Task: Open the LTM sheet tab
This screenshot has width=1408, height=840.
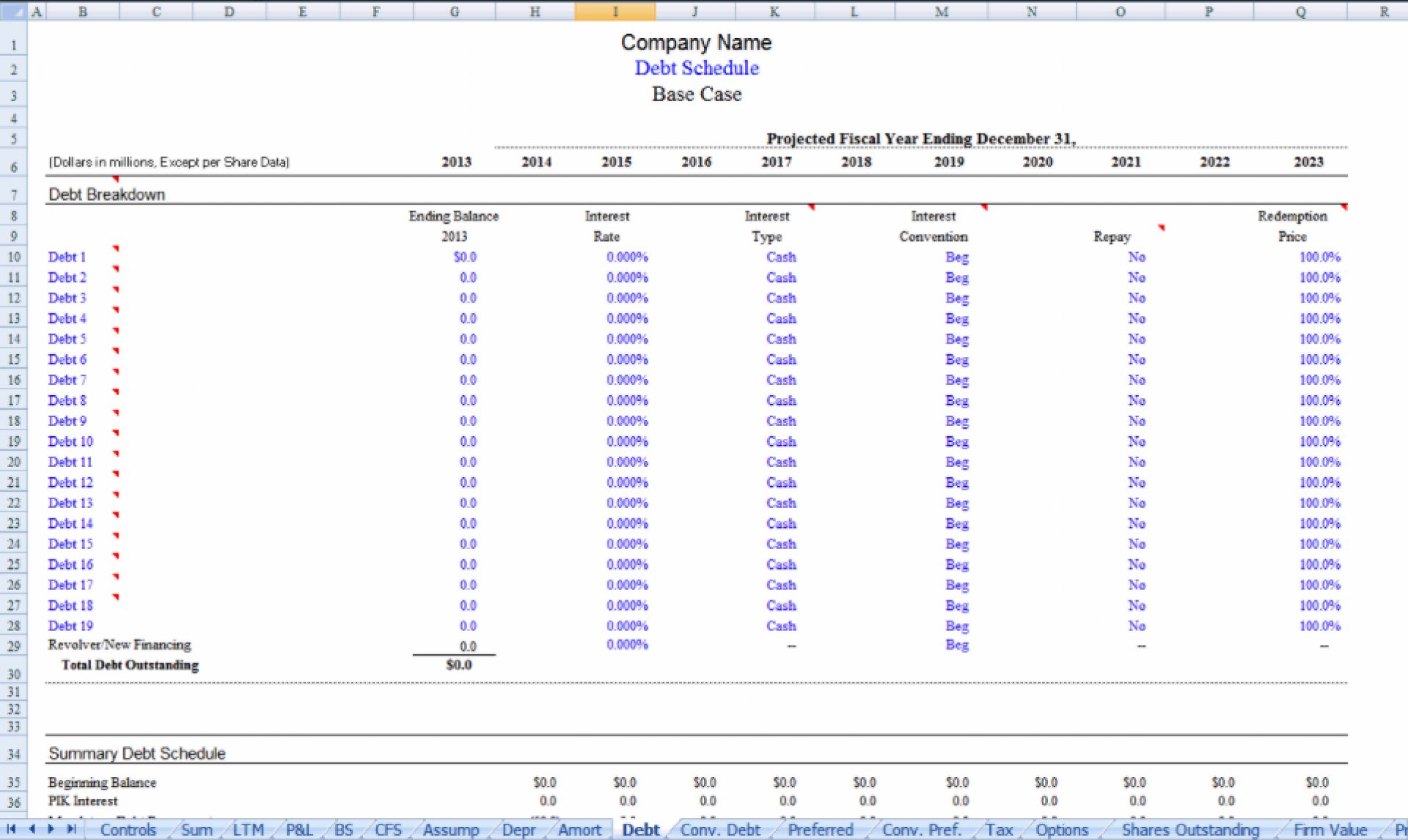Action: click(x=248, y=830)
